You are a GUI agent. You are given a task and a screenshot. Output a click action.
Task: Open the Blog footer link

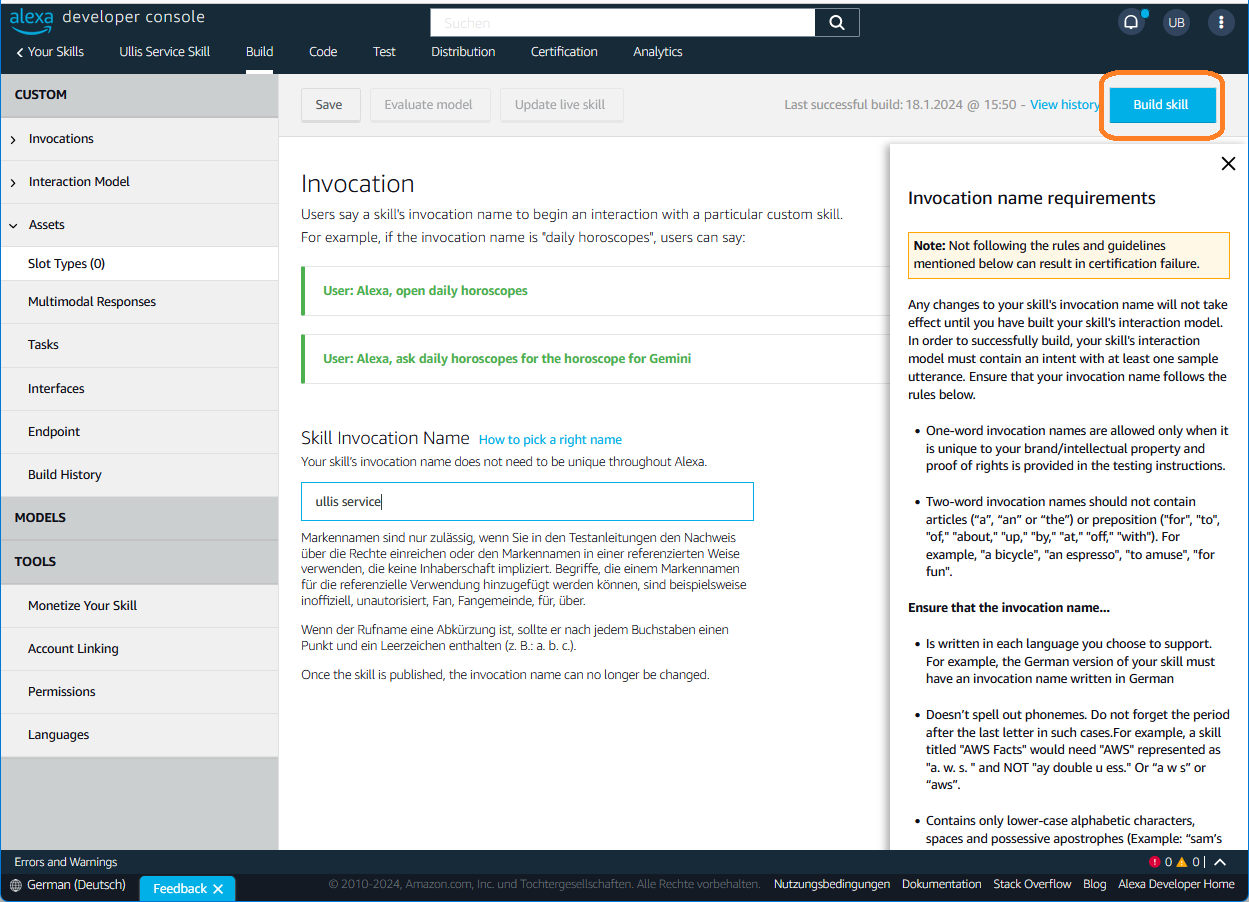(1095, 884)
